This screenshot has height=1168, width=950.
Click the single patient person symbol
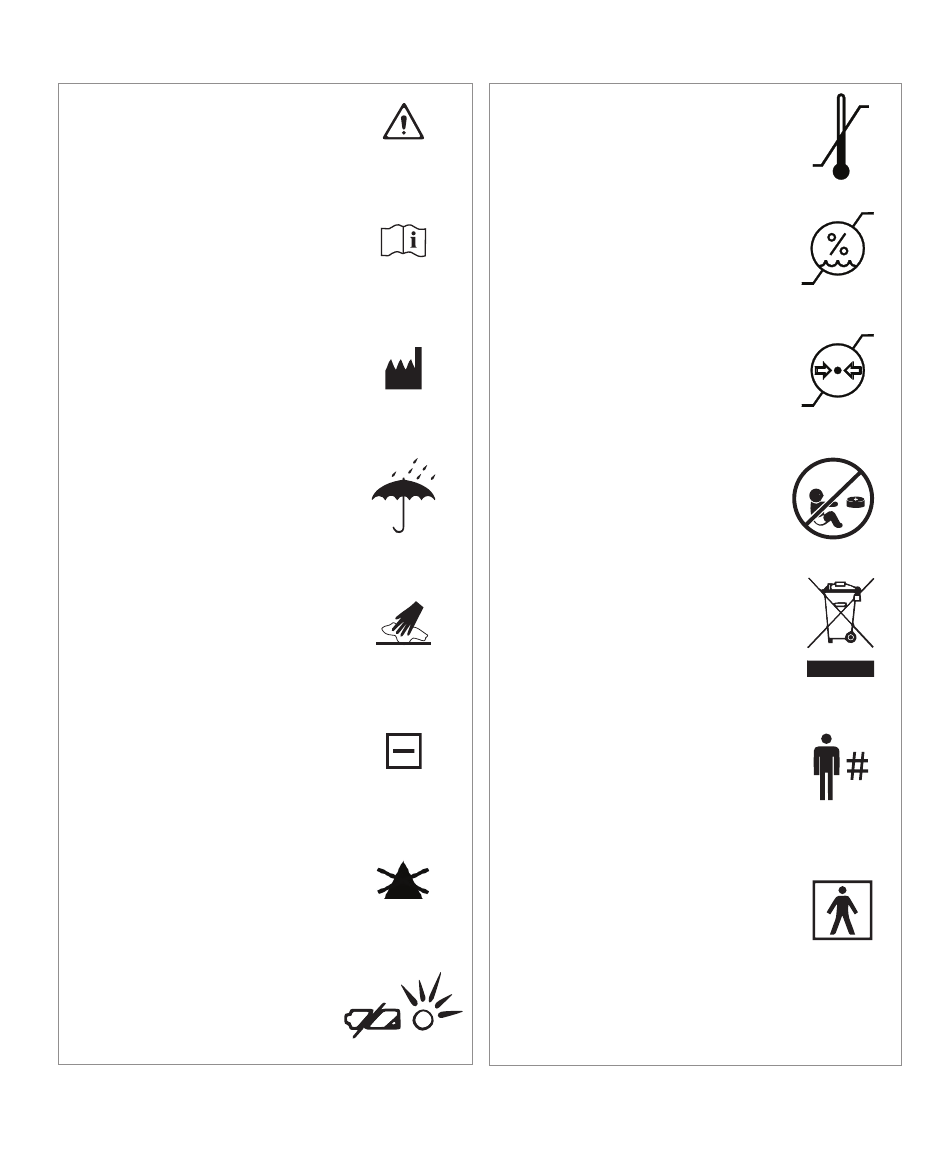click(826, 767)
